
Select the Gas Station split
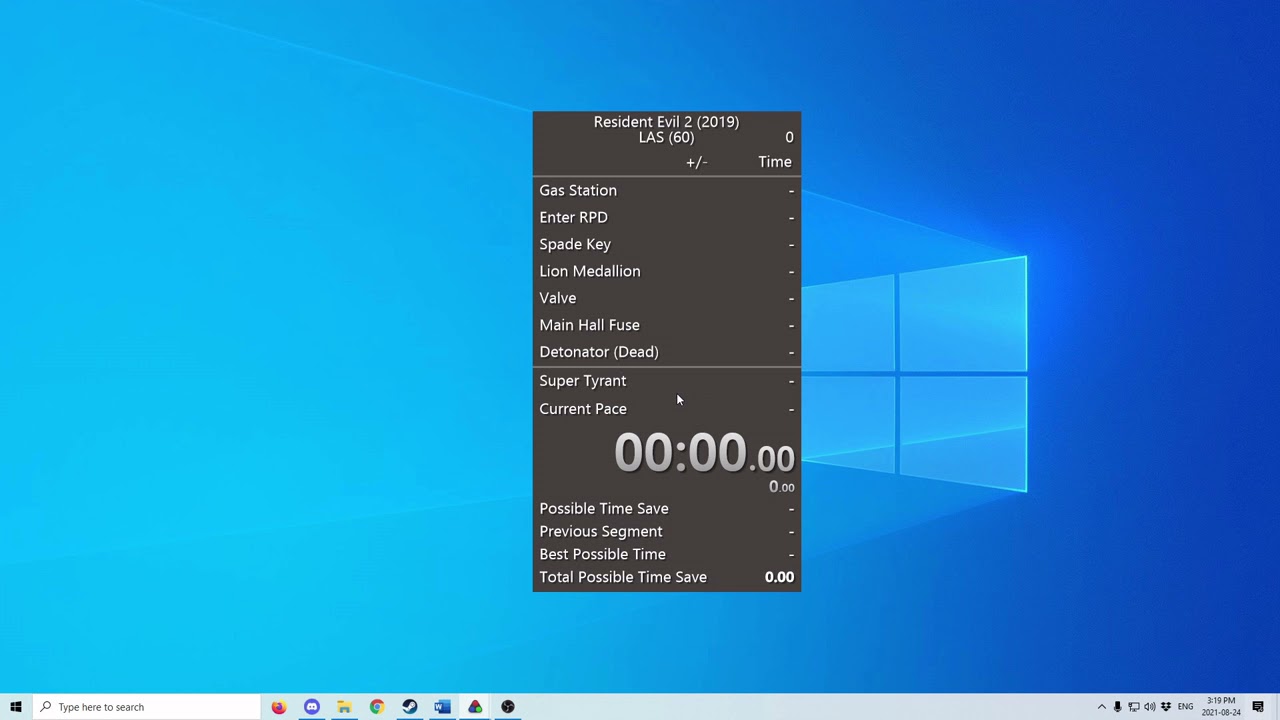(667, 190)
